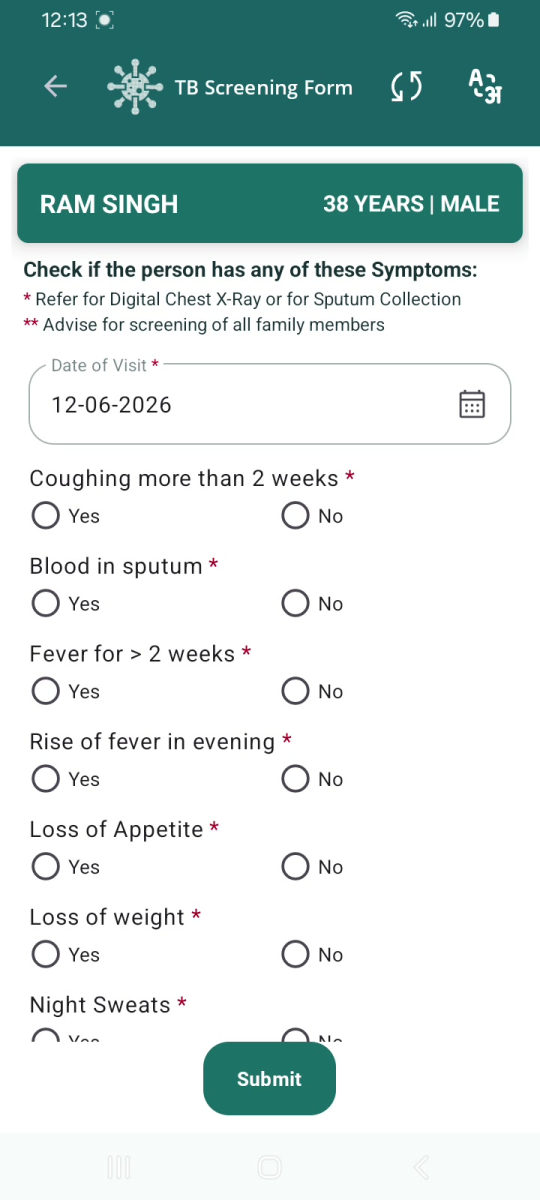Open the calendar date picker icon
The height and width of the screenshot is (1200, 540).
(x=472, y=404)
